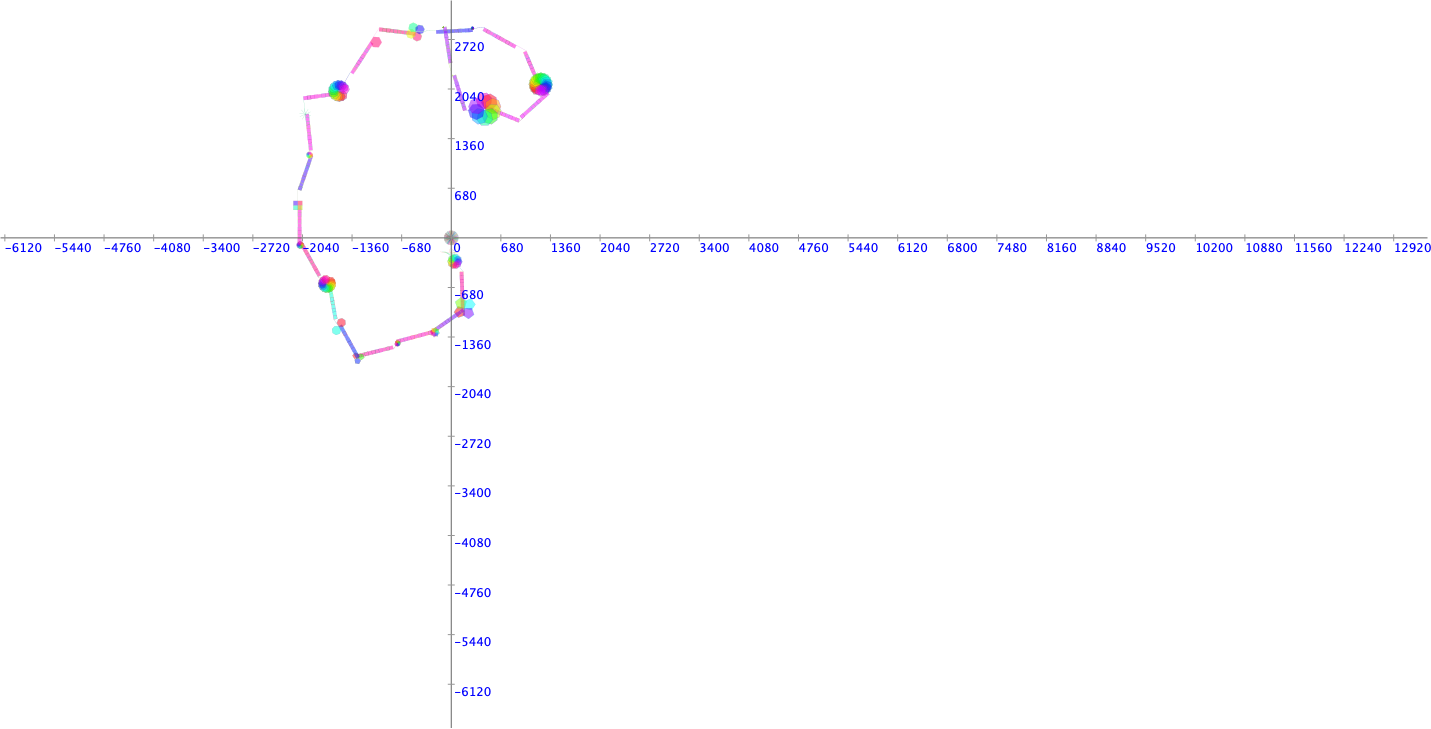Click the 2720 label on the vertical axis

click(x=469, y=47)
